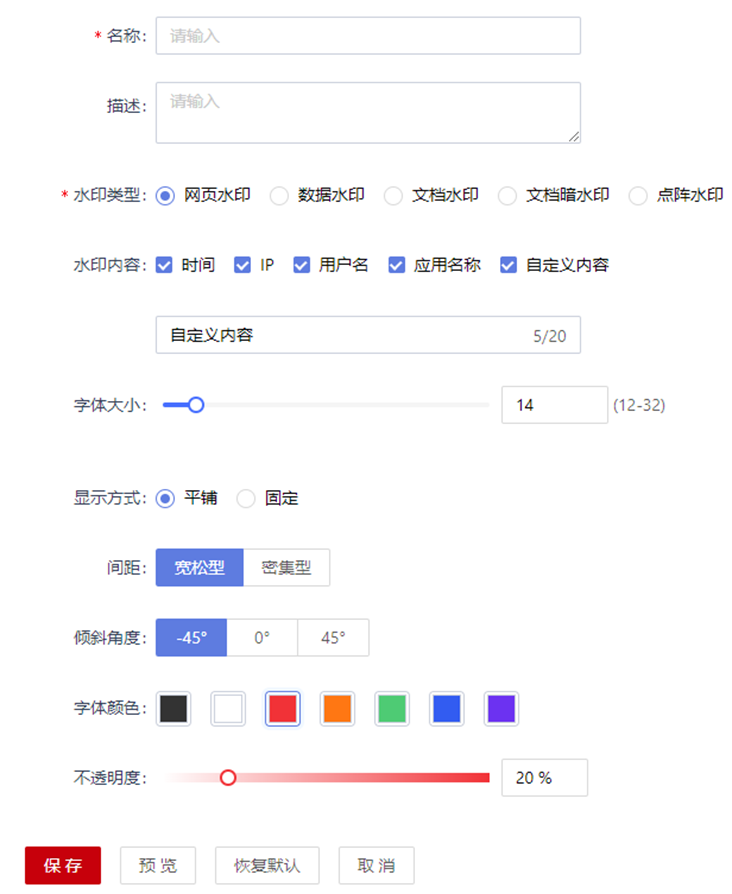Choose the 宽松型 spacing option

click(200, 568)
